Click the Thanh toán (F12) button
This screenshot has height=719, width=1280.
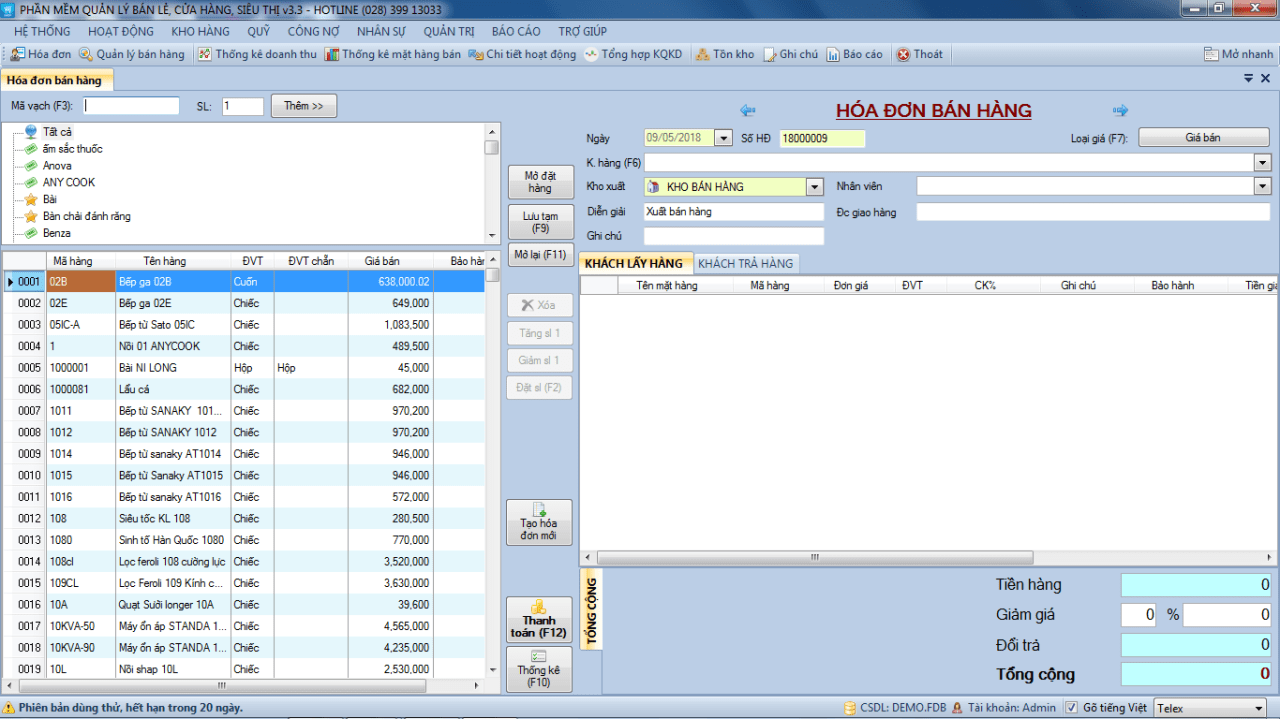(539, 620)
